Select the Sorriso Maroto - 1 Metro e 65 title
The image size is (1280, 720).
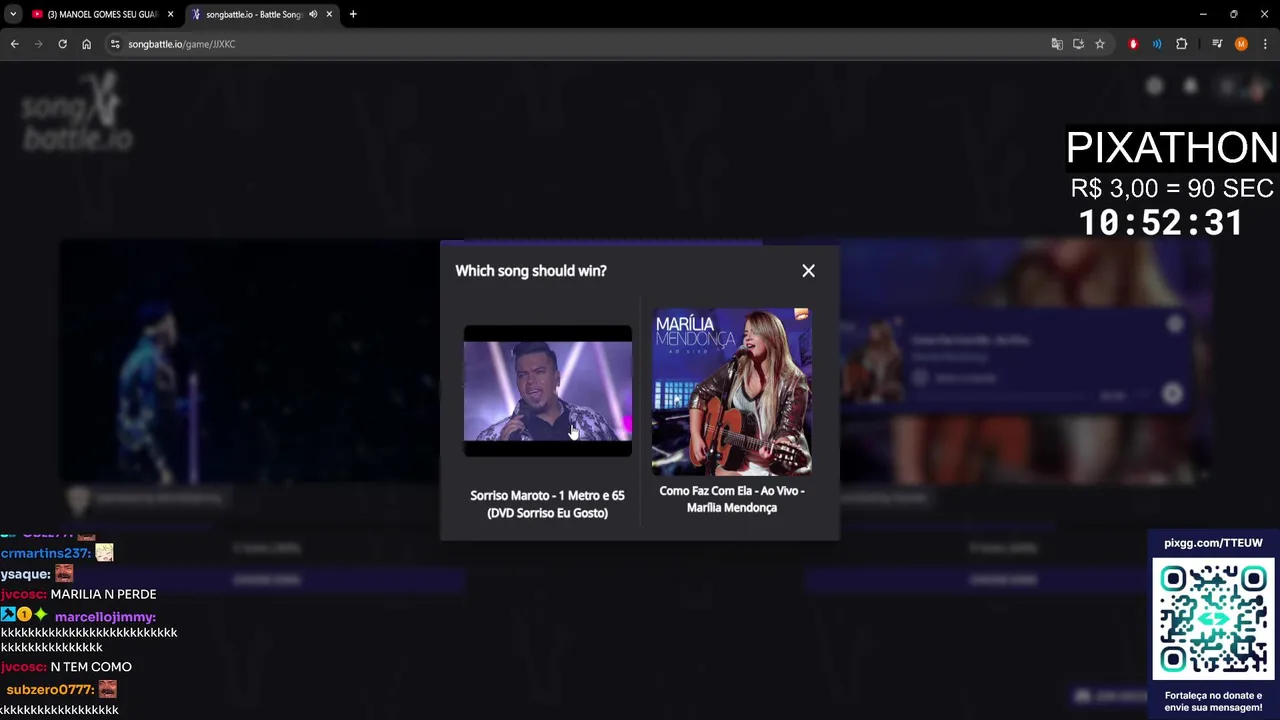click(x=547, y=504)
